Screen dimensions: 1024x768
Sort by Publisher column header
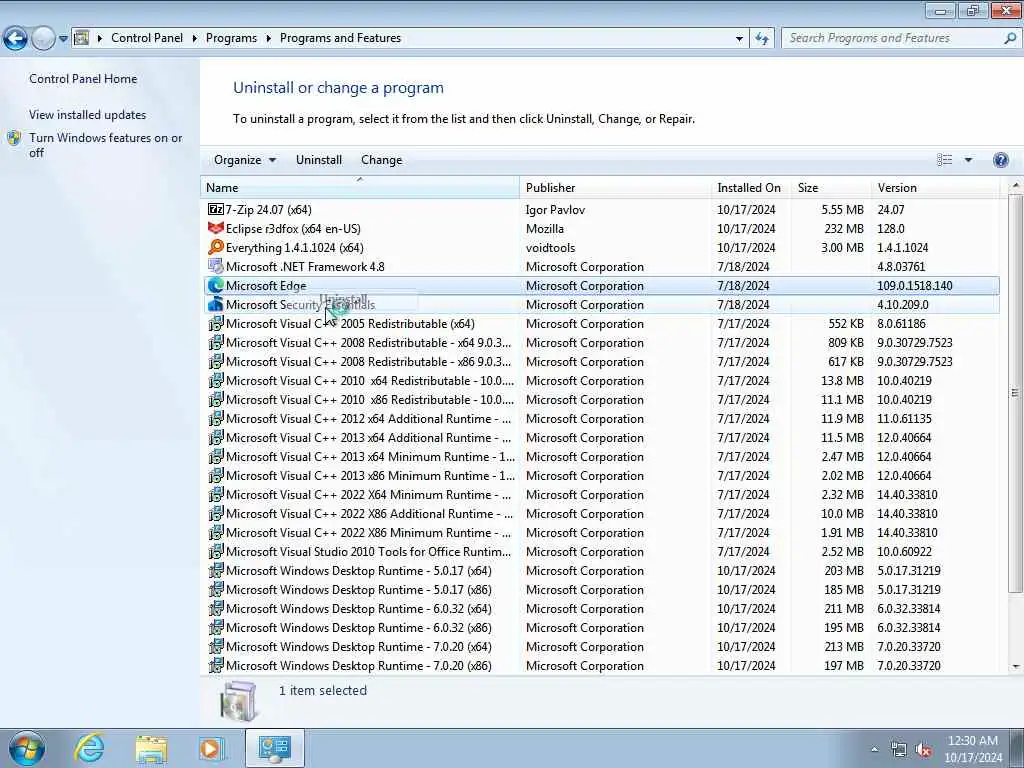[x=615, y=187]
